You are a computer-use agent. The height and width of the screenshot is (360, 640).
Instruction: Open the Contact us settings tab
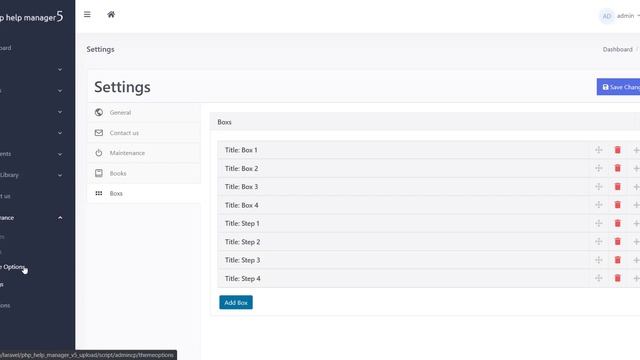click(x=144, y=133)
